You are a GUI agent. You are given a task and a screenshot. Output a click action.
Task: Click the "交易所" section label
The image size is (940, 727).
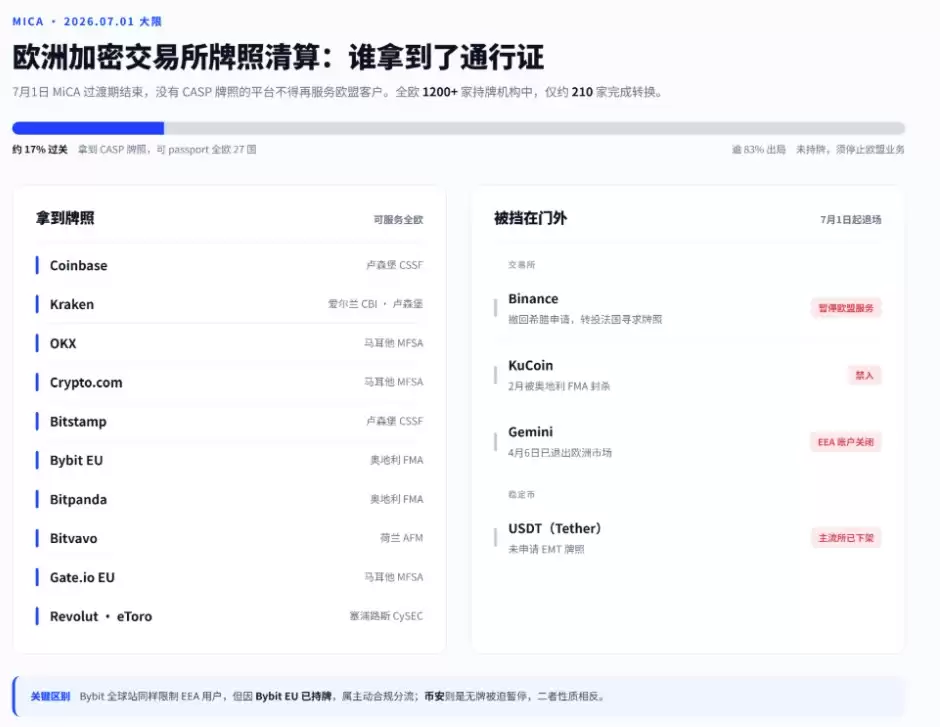tap(522, 264)
